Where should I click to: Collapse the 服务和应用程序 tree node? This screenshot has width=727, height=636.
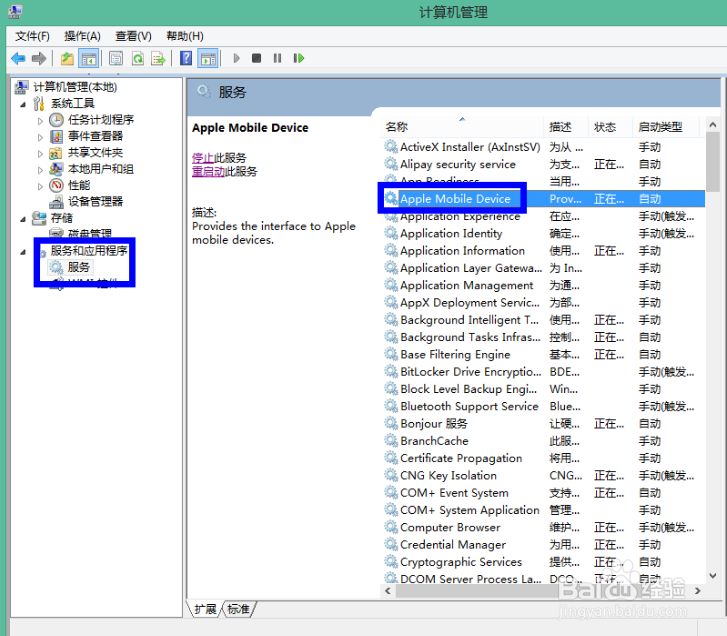[23, 252]
